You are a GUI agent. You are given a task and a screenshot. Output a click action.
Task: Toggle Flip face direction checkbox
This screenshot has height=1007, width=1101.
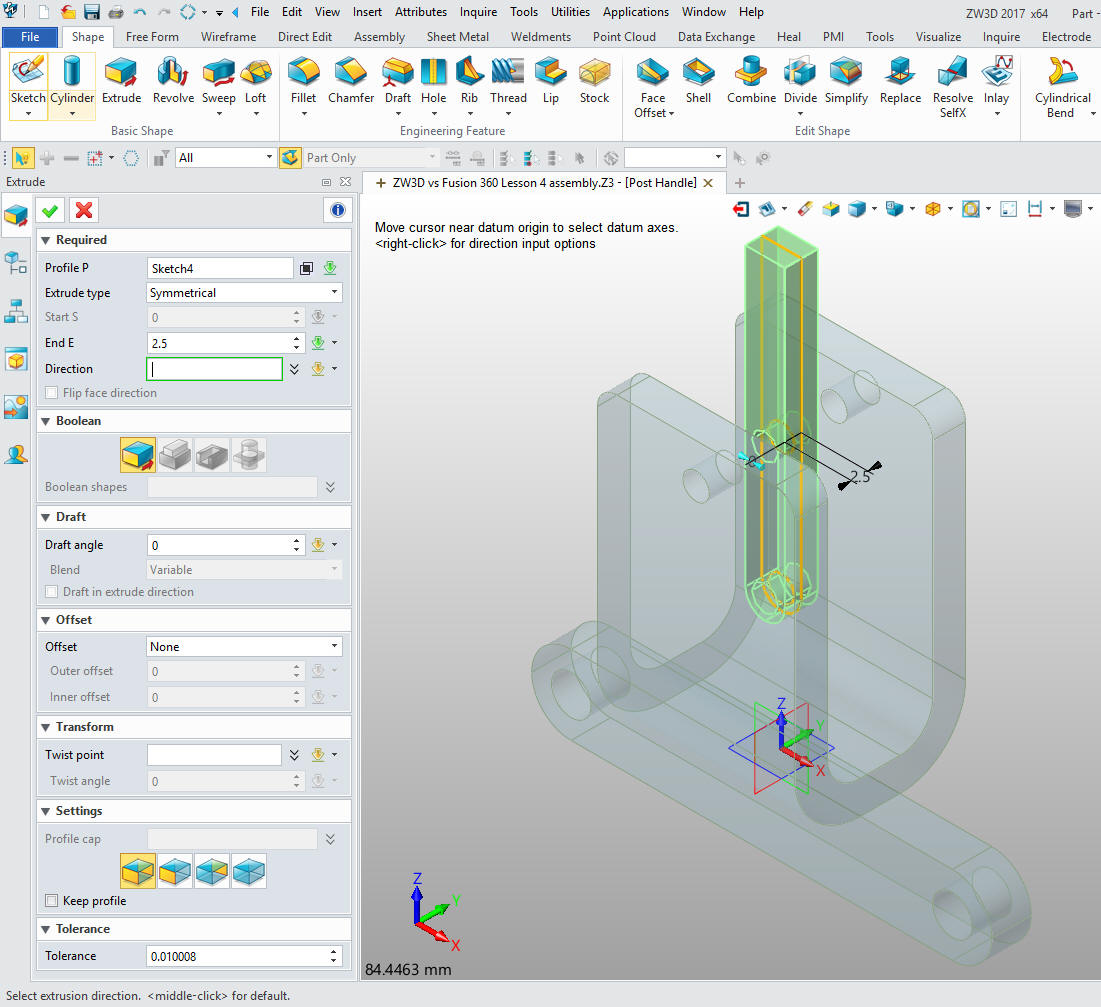point(53,393)
